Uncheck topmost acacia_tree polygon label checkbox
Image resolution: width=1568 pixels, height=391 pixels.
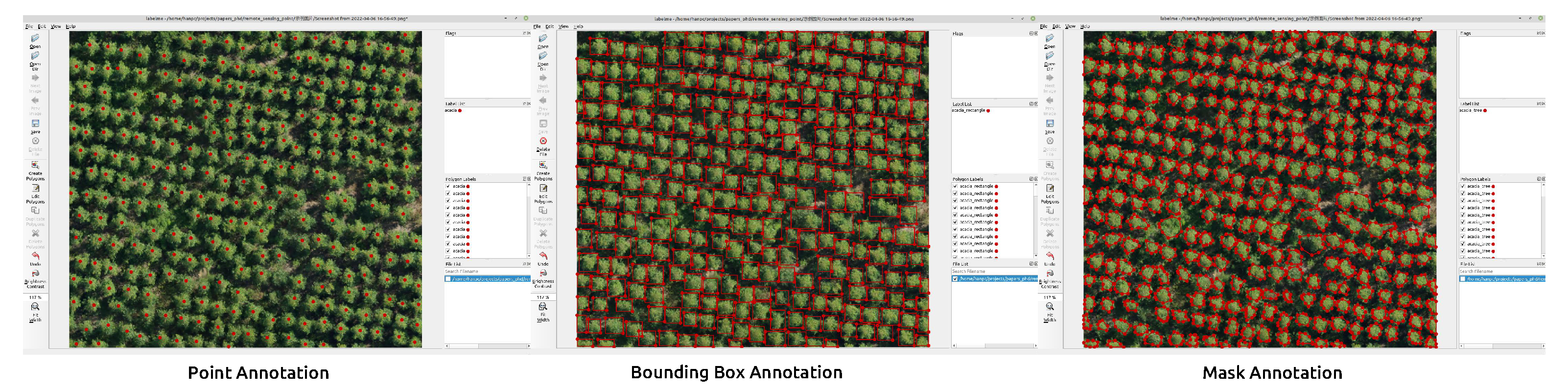pos(1463,186)
